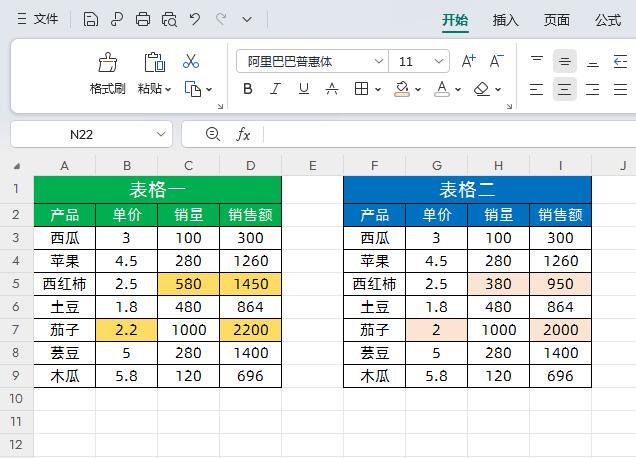The height and width of the screenshot is (458, 636).
Task: Expand the Eraser clear dropdown arrow
Action: pos(498,89)
